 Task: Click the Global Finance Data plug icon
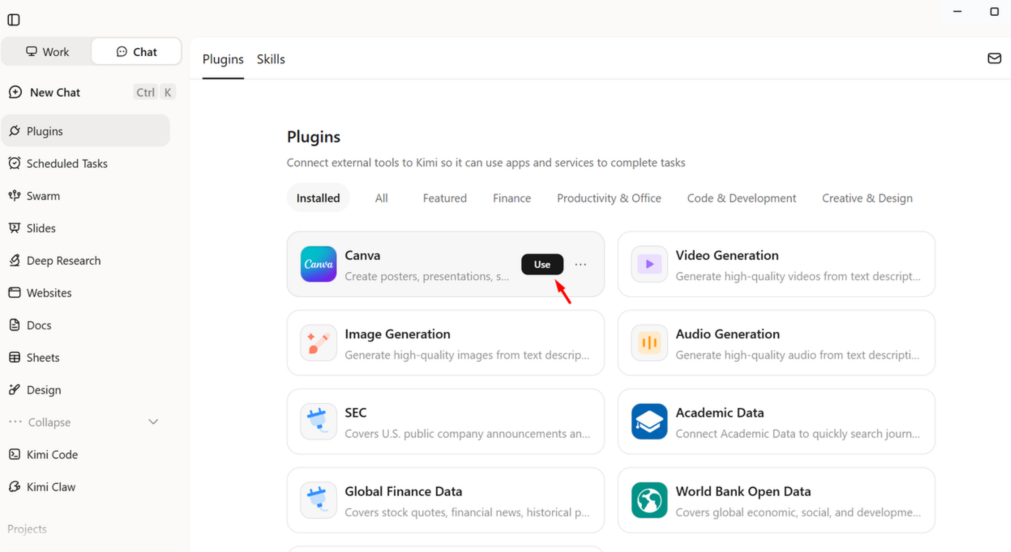[x=319, y=500]
